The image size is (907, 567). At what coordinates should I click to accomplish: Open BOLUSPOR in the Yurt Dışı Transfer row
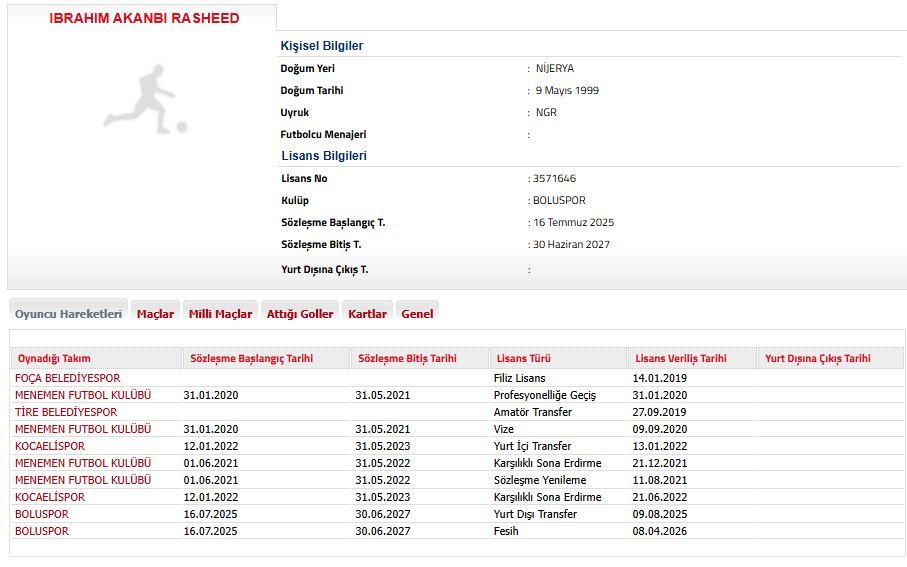(x=42, y=514)
